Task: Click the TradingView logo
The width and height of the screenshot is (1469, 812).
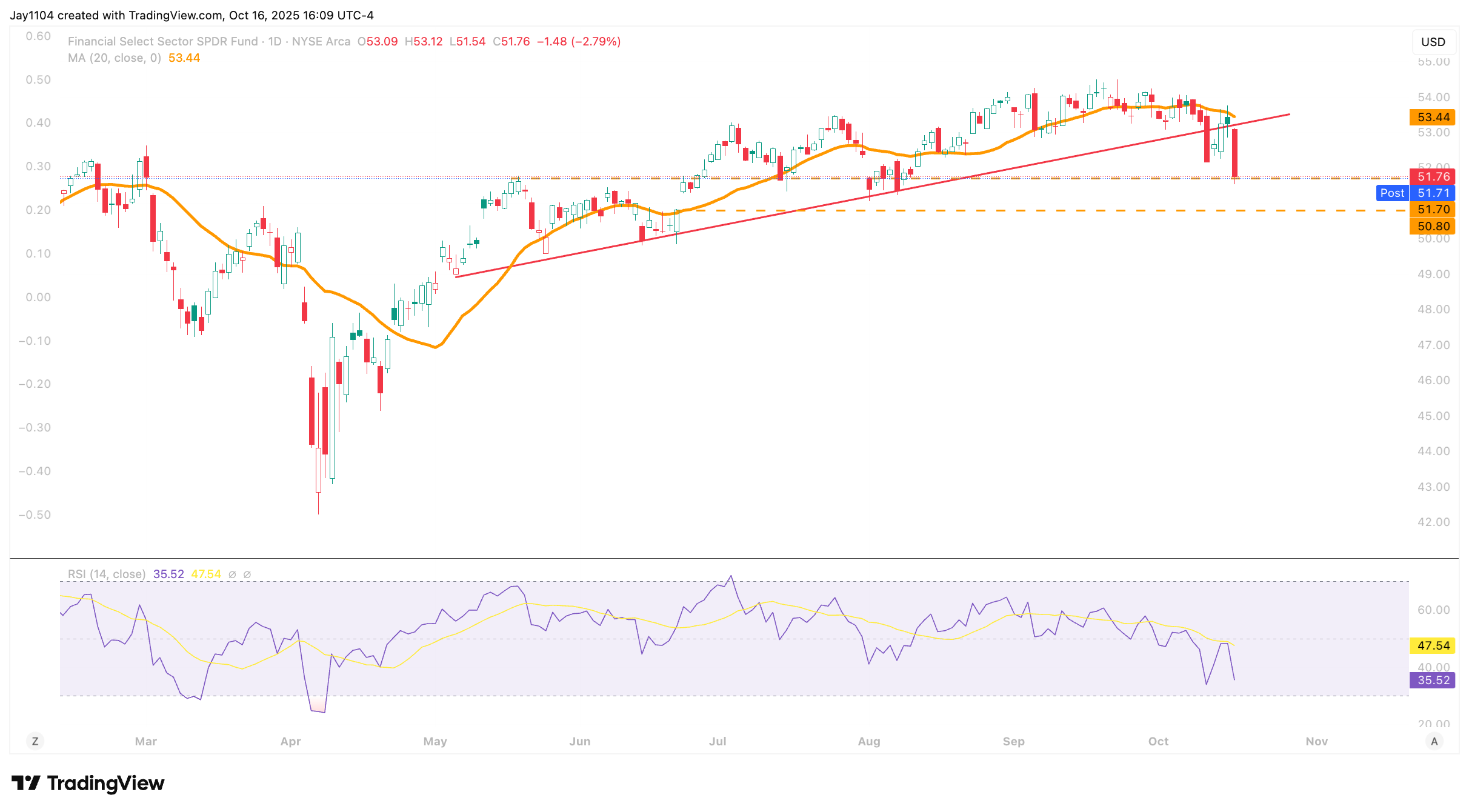Action: [x=88, y=783]
